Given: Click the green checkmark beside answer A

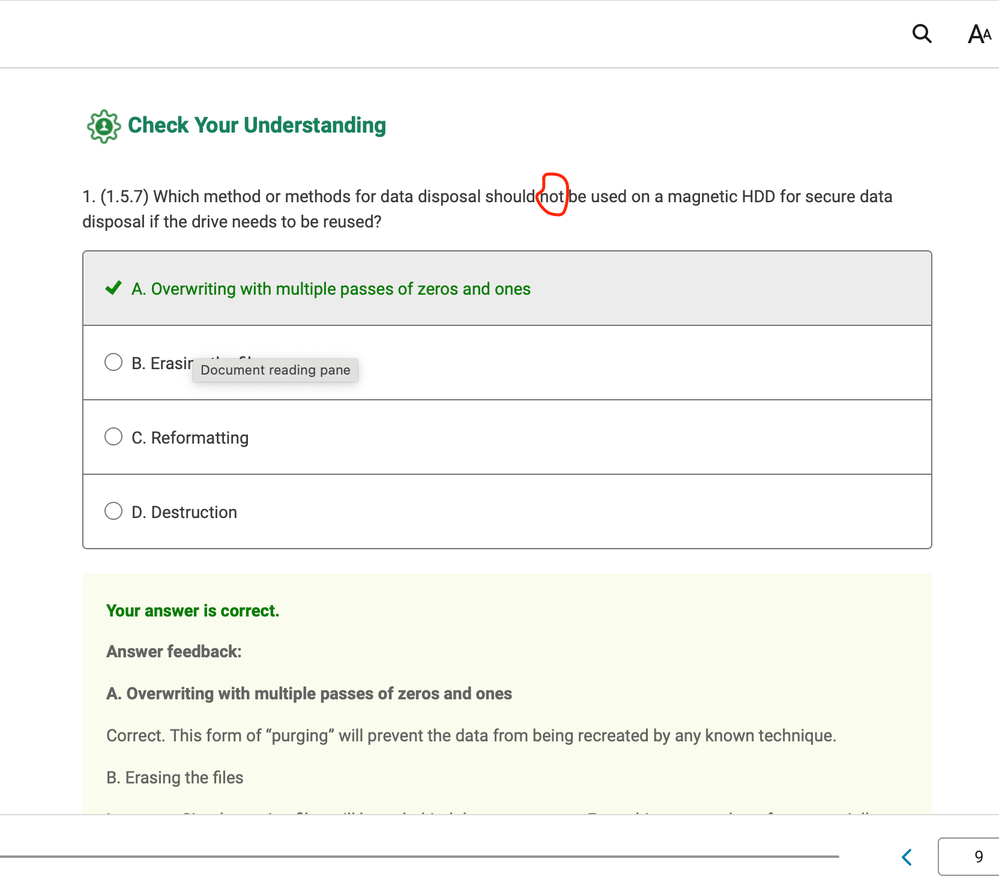Looking at the screenshot, I should click(114, 289).
